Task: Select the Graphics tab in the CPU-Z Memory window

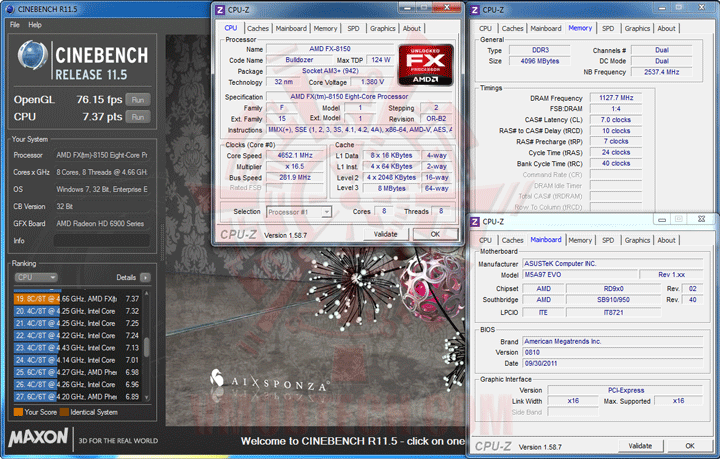Action: click(637, 28)
